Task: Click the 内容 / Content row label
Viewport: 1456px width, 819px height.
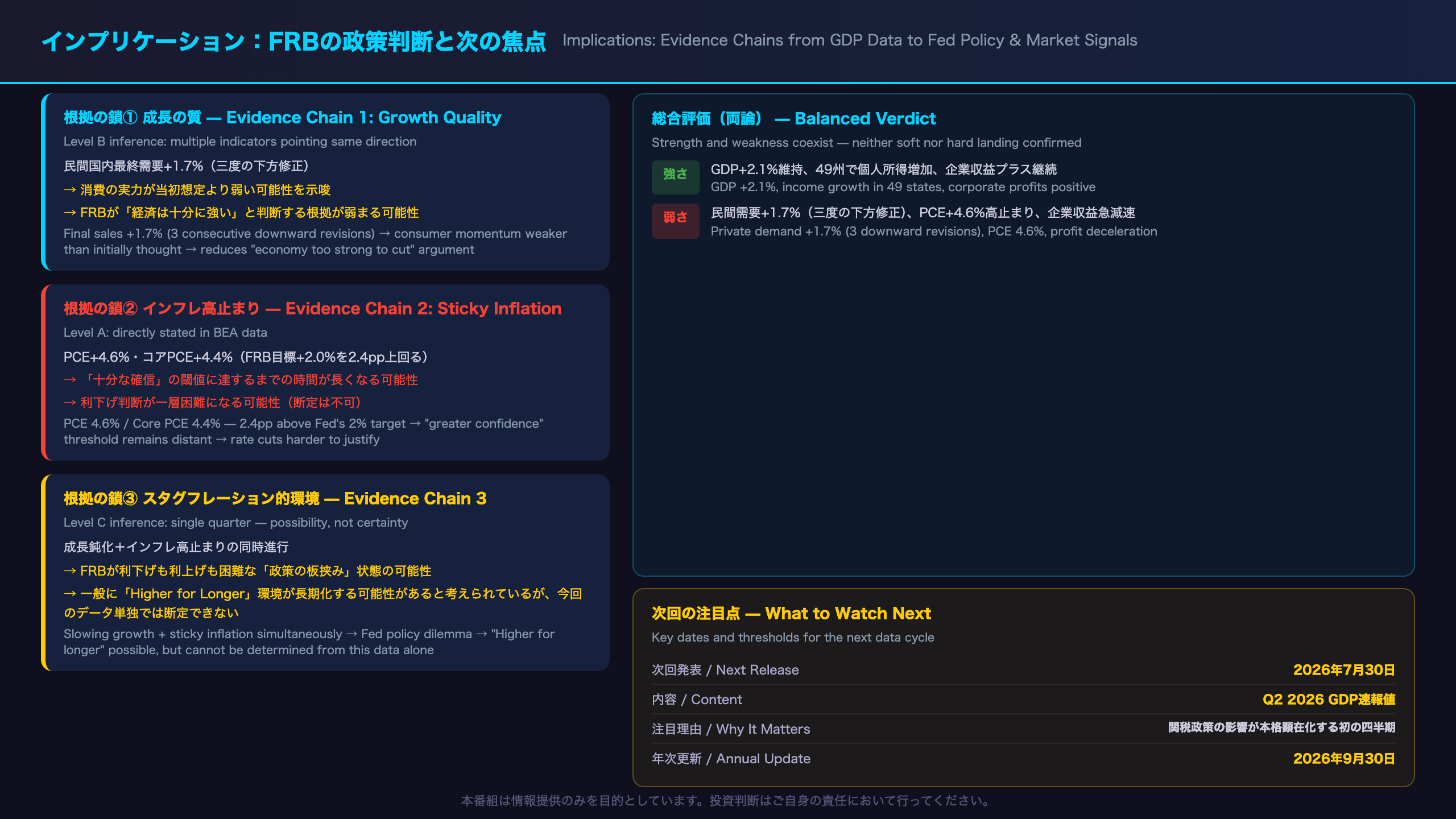Action: tap(697, 700)
